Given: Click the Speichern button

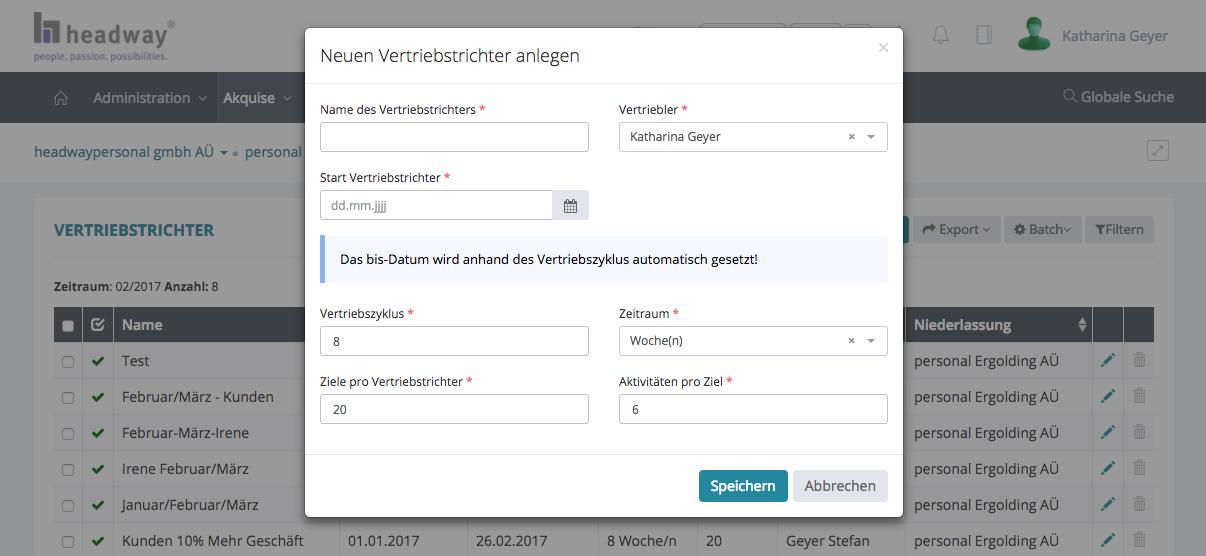Looking at the screenshot, I should click(x=742, y=486).
